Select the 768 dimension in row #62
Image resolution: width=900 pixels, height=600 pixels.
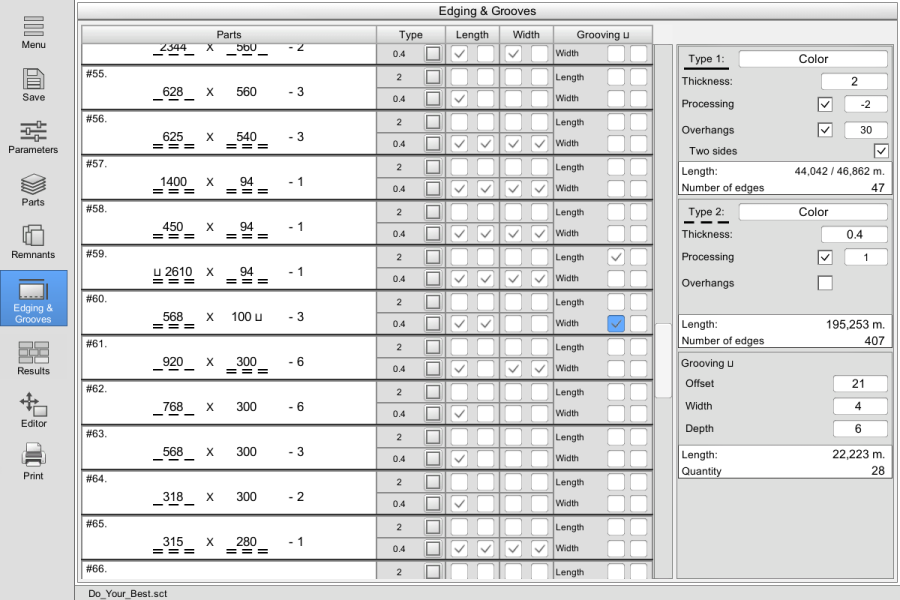(x=173, y=407)
